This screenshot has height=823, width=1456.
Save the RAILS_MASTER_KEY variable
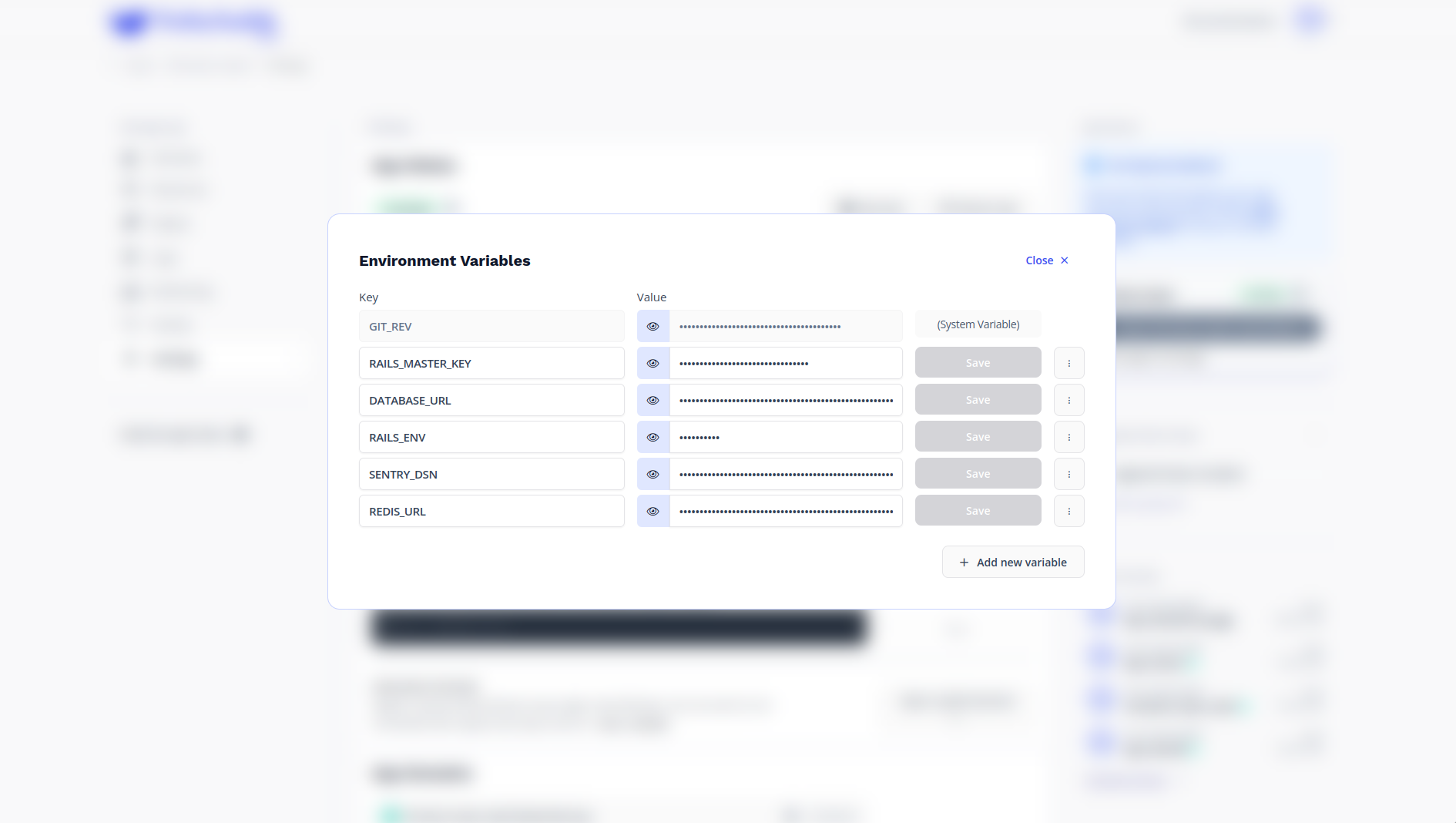[x=978, y=363]
